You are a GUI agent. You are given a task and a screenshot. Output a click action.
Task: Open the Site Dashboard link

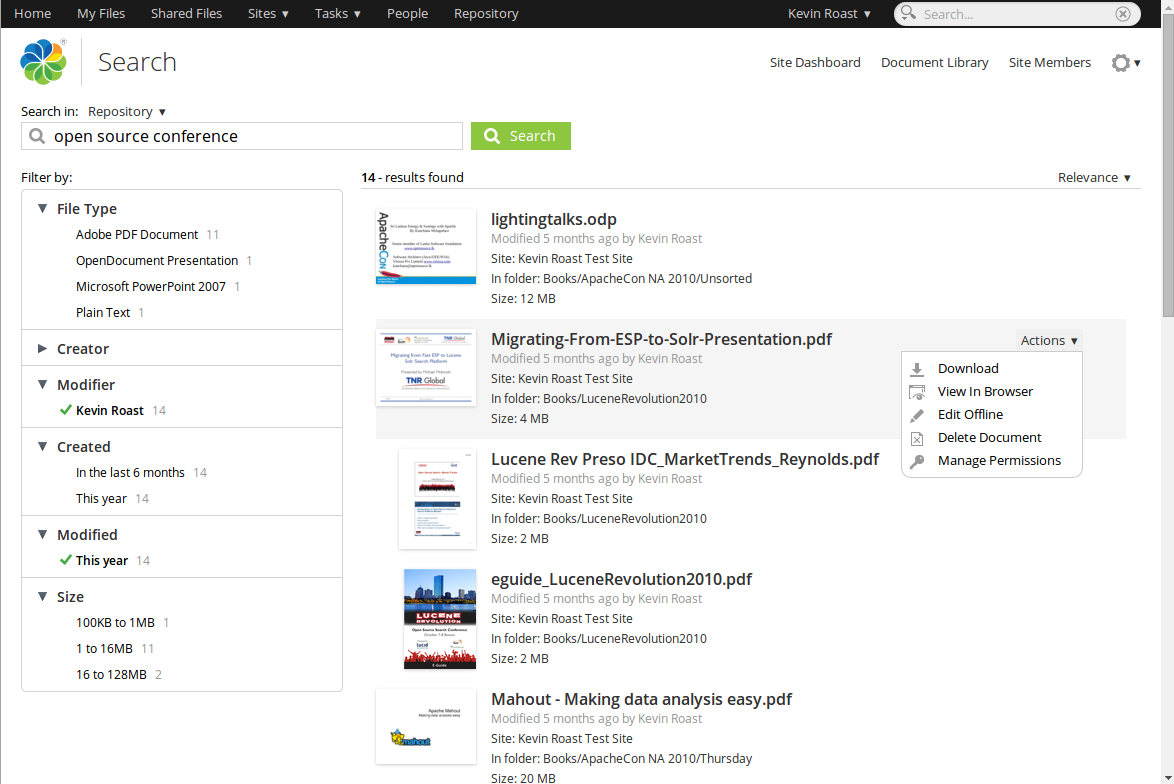point(815,63)
